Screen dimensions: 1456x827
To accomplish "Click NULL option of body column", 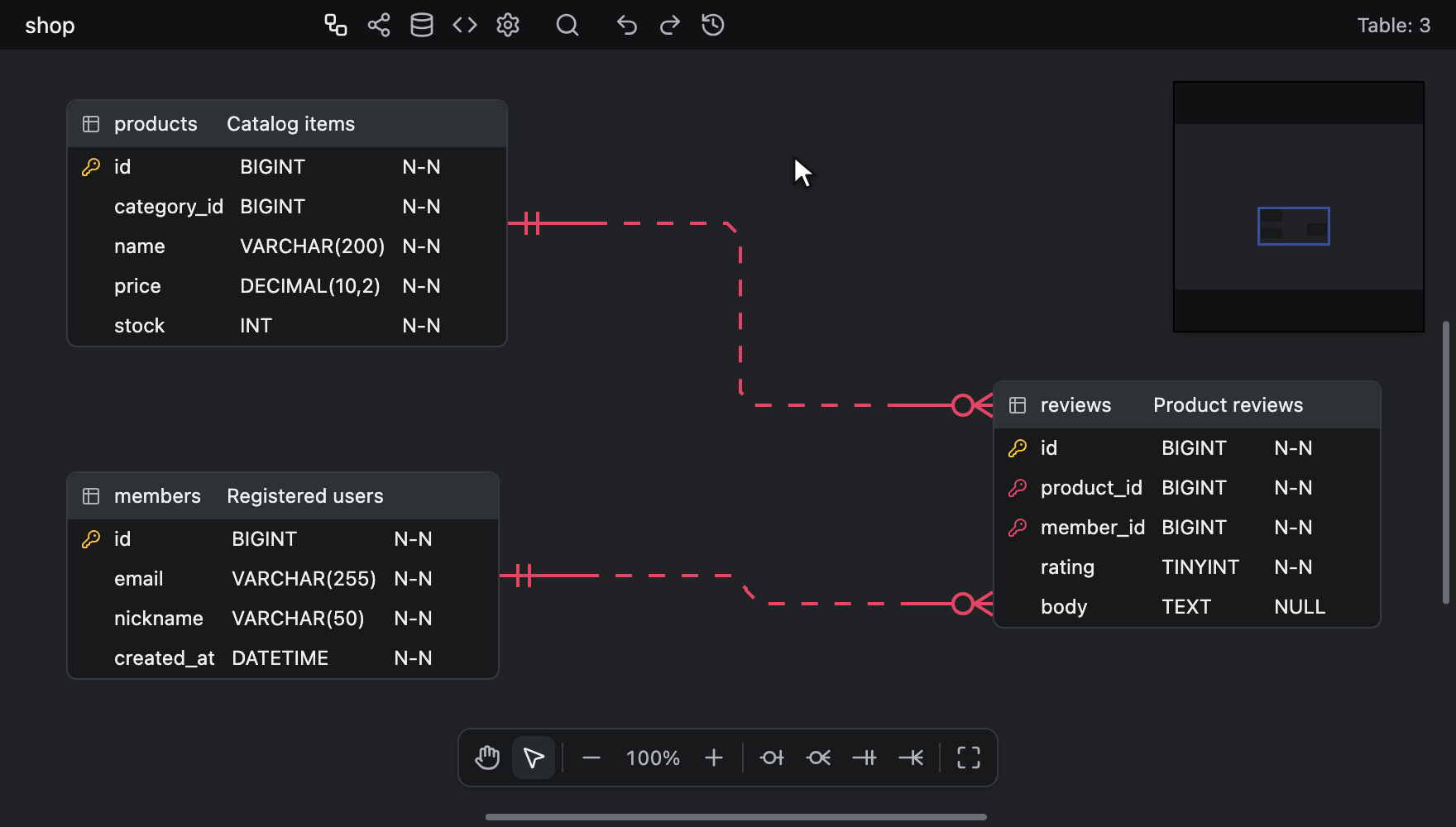I will pos(1300,607).
